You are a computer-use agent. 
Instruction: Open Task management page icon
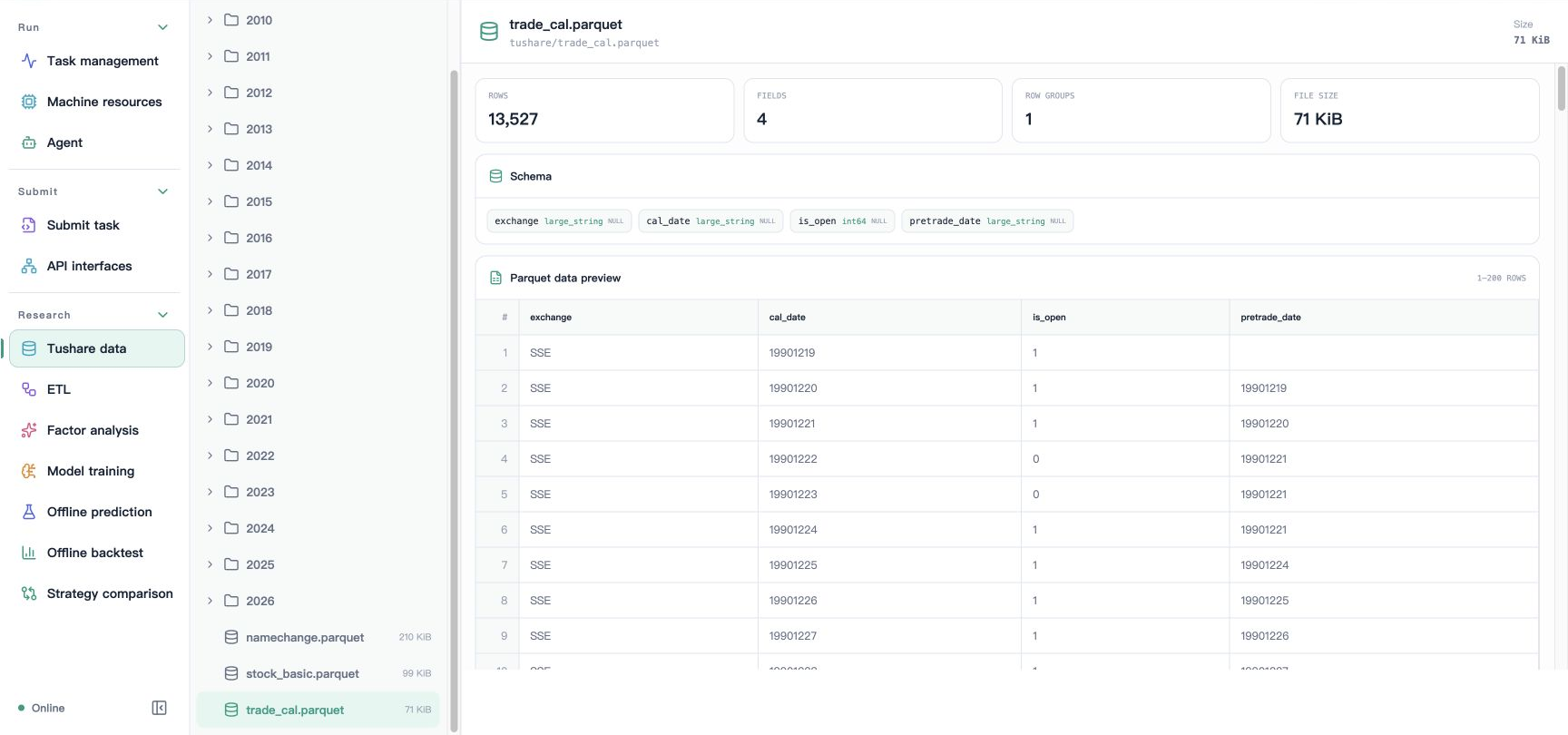[x=29, y=61]
